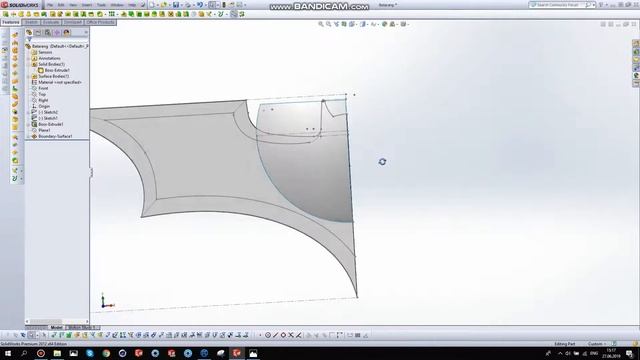The image size is (640, 360).
Task: Click the Print icon
Action: point(188,5)
